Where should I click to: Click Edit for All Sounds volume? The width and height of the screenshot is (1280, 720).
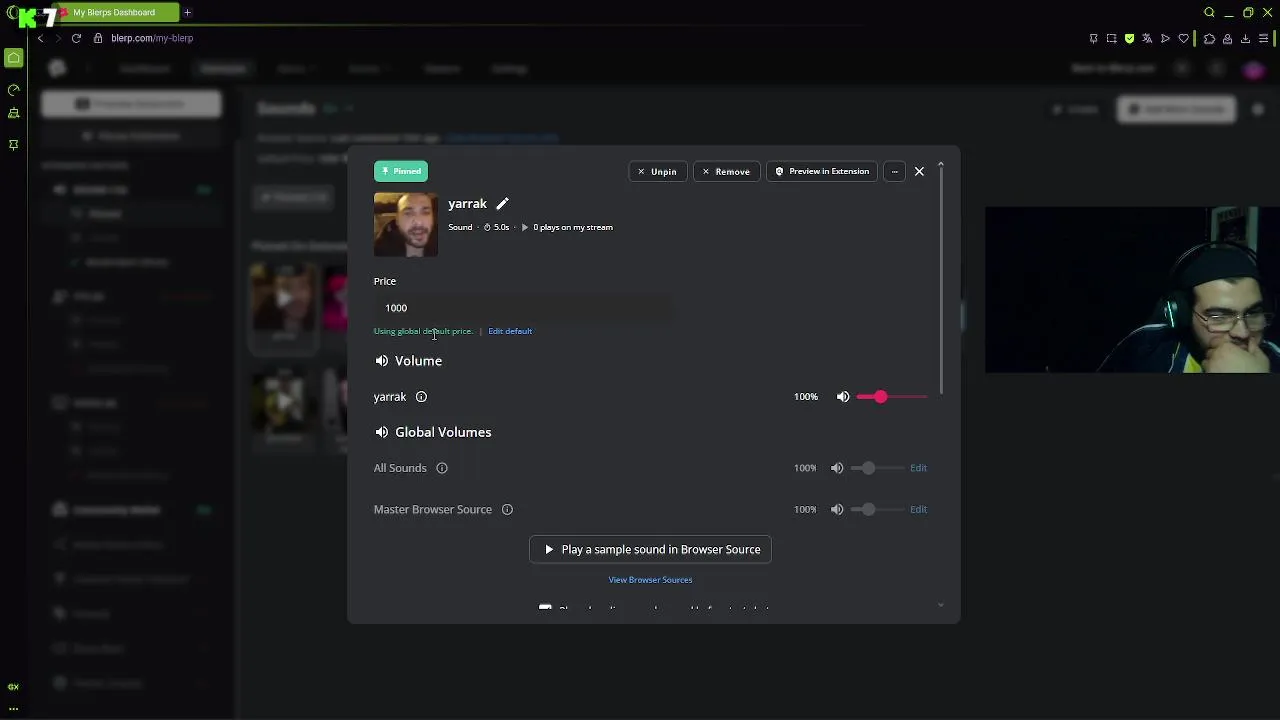click(x=918, y=468)
